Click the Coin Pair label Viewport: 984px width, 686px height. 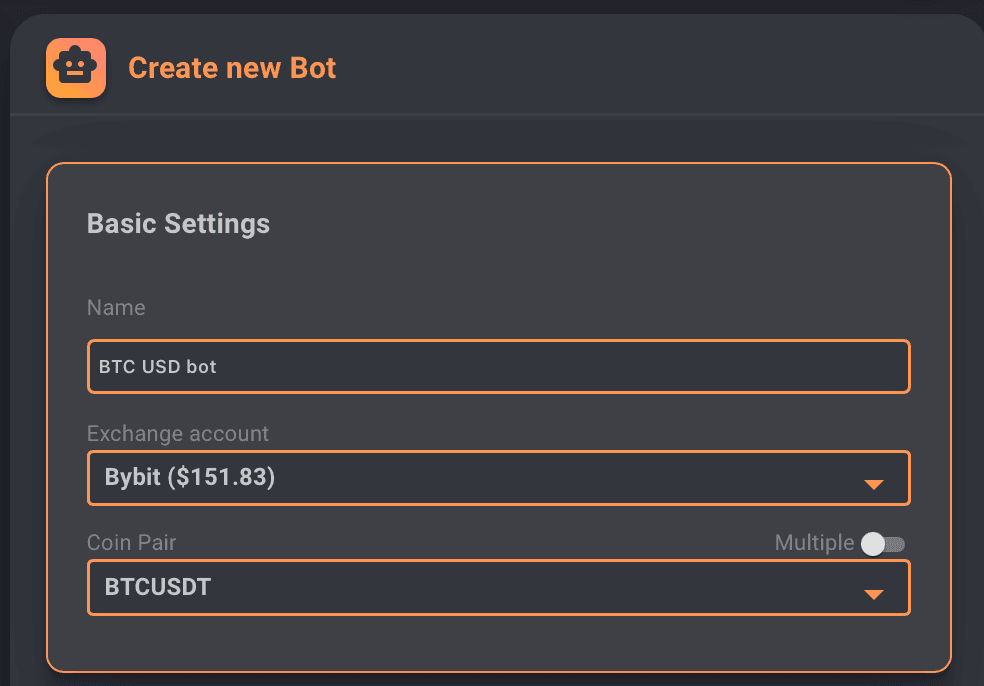coord(131,543)
